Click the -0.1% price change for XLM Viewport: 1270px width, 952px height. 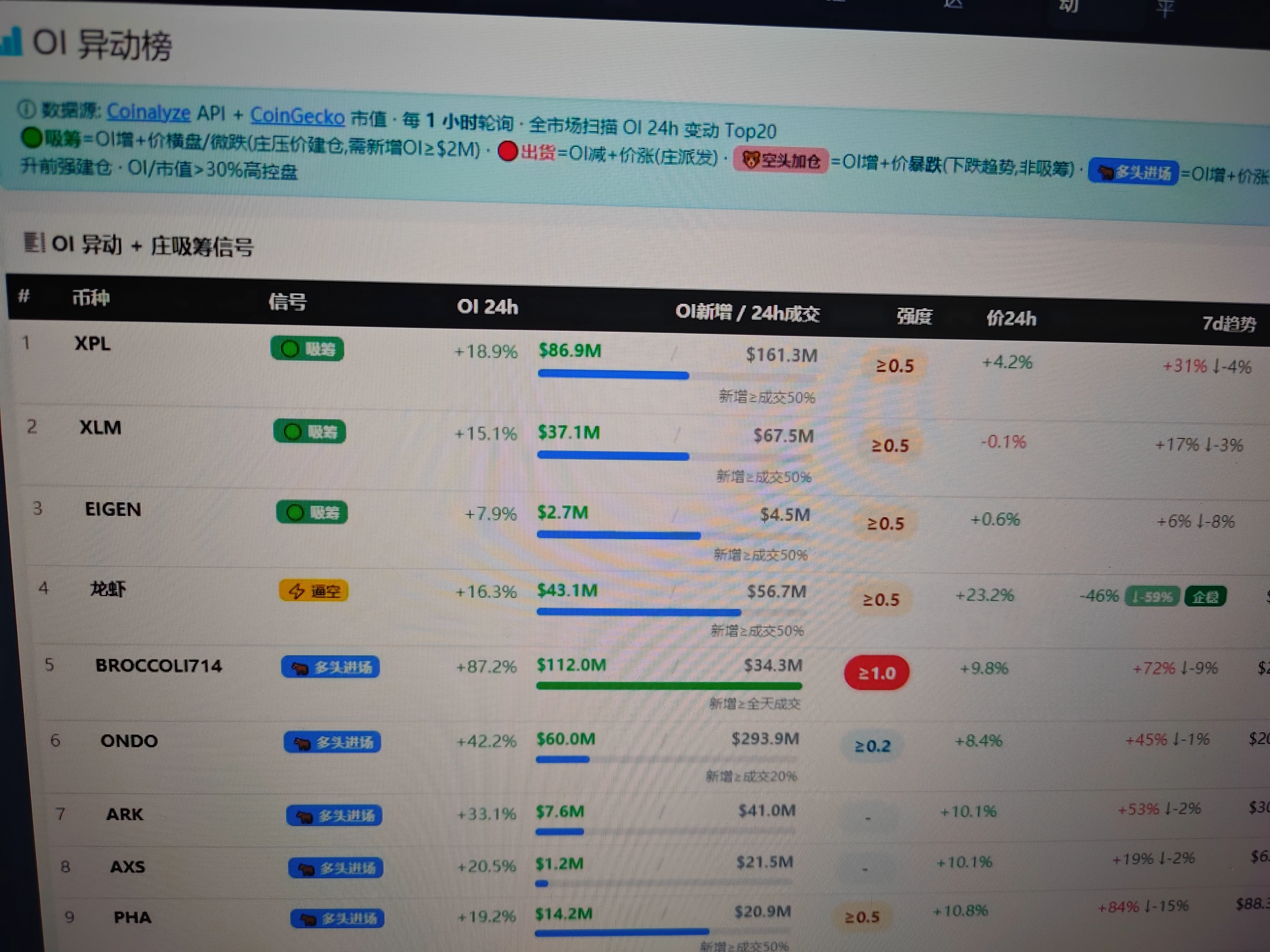tap(1003, 442)
